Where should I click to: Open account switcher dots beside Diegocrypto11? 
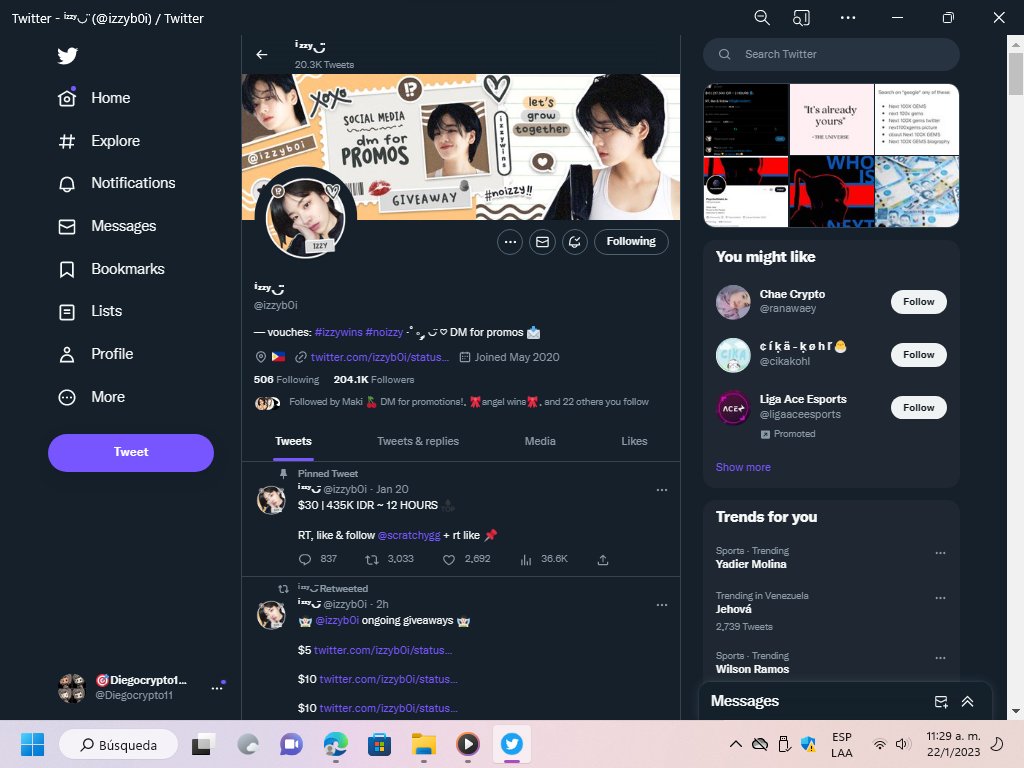[217, 688]
